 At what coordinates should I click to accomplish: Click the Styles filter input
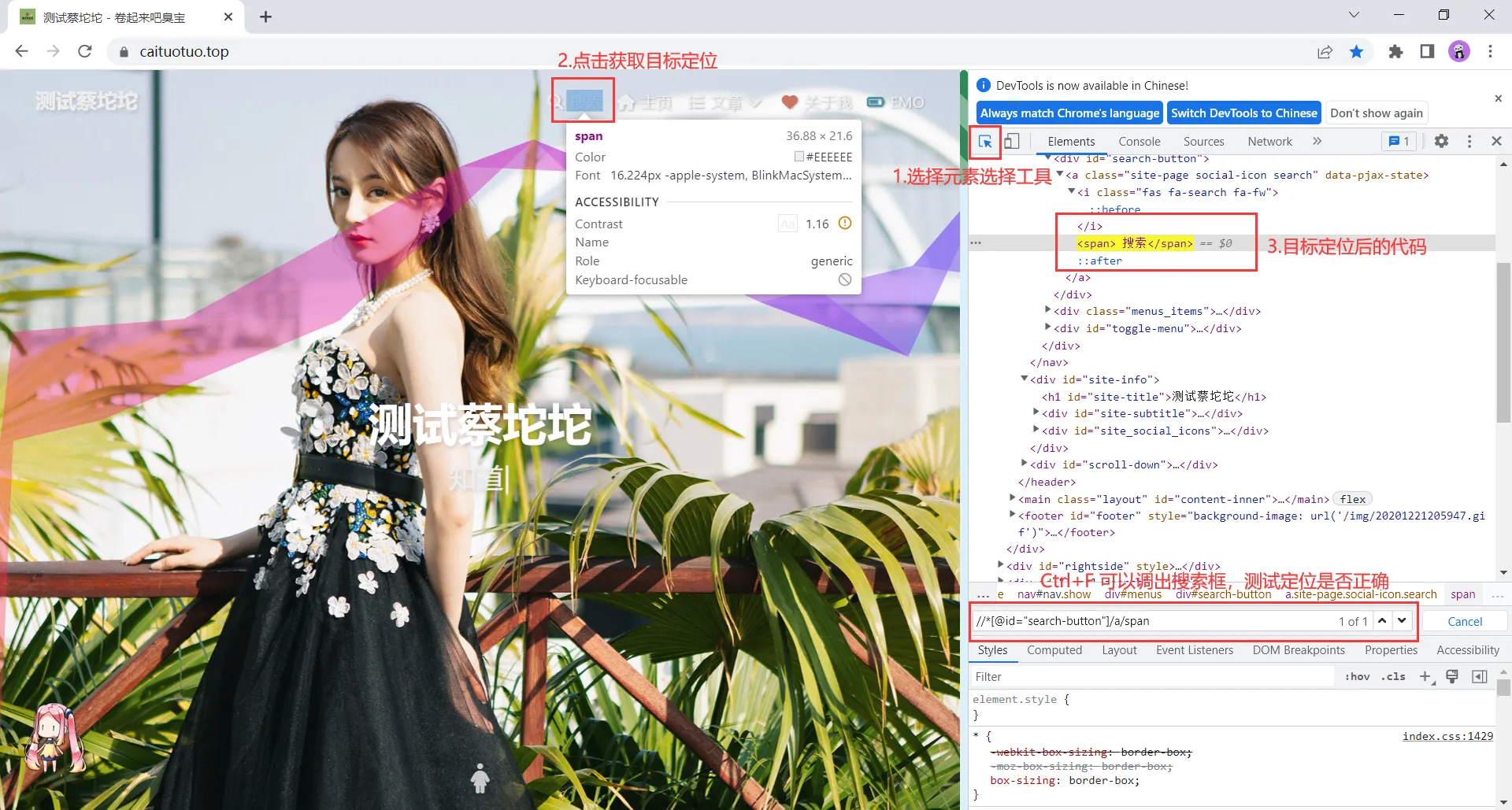tap(1151, 676)
